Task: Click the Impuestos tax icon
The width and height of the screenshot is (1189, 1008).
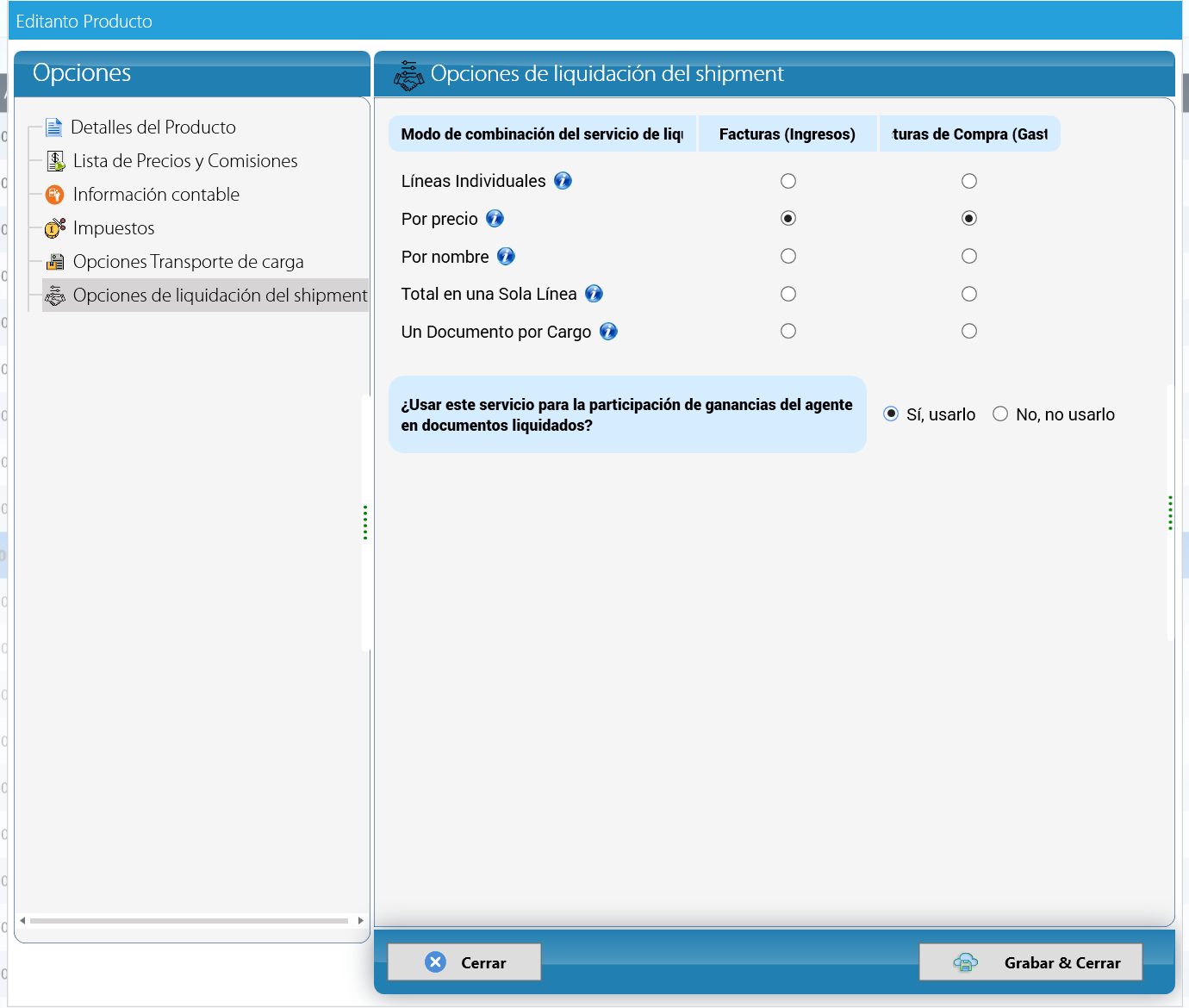Action: 55,228
